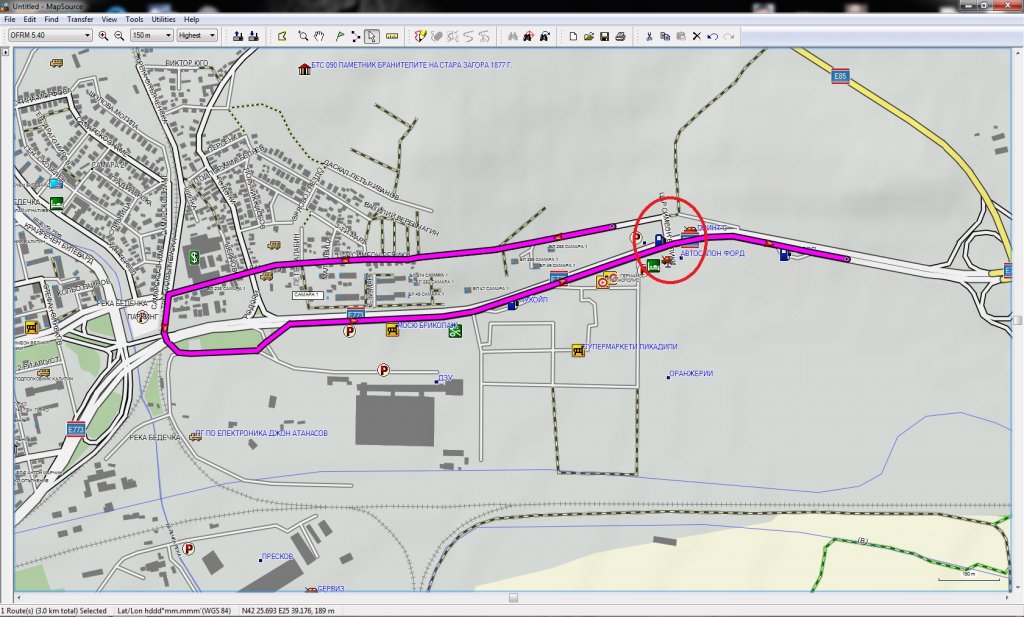Open the Transfer menu

[x=80, y=19]
